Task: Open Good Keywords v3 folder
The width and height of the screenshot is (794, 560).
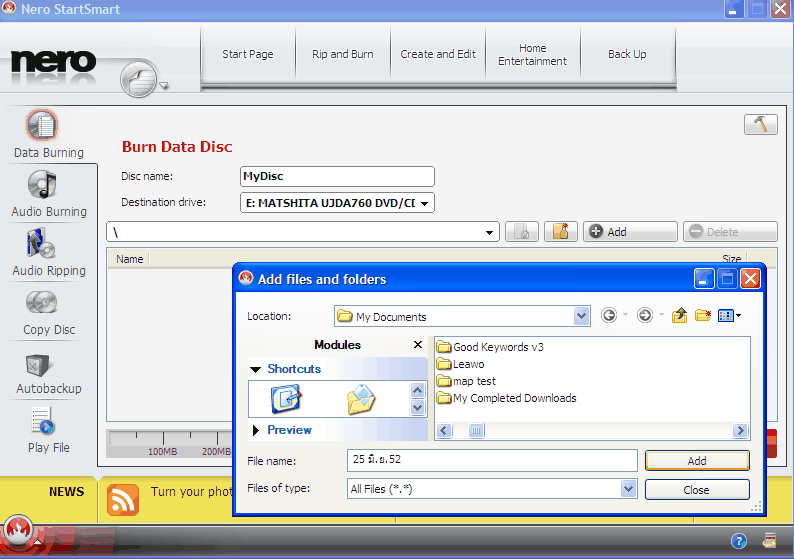Action: [x=490, y=347]
